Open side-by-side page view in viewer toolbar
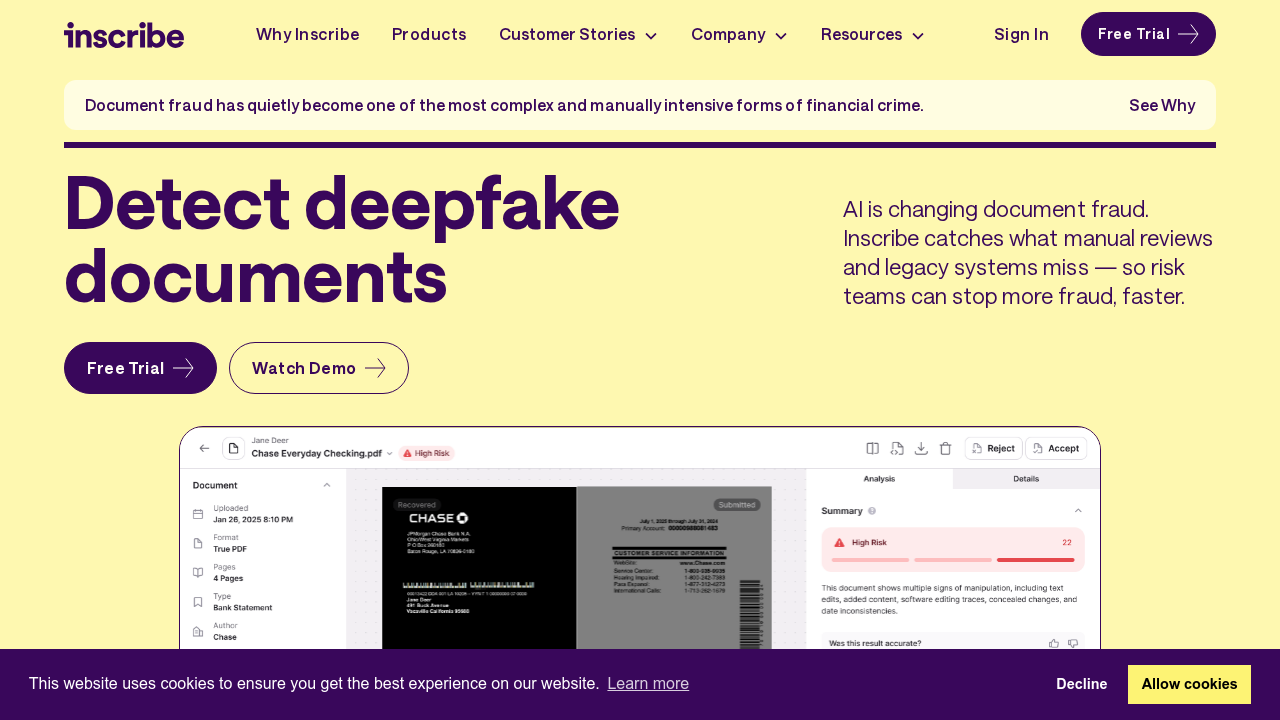This screenshot has width=1280, height=720. click(x=872, y=448)
